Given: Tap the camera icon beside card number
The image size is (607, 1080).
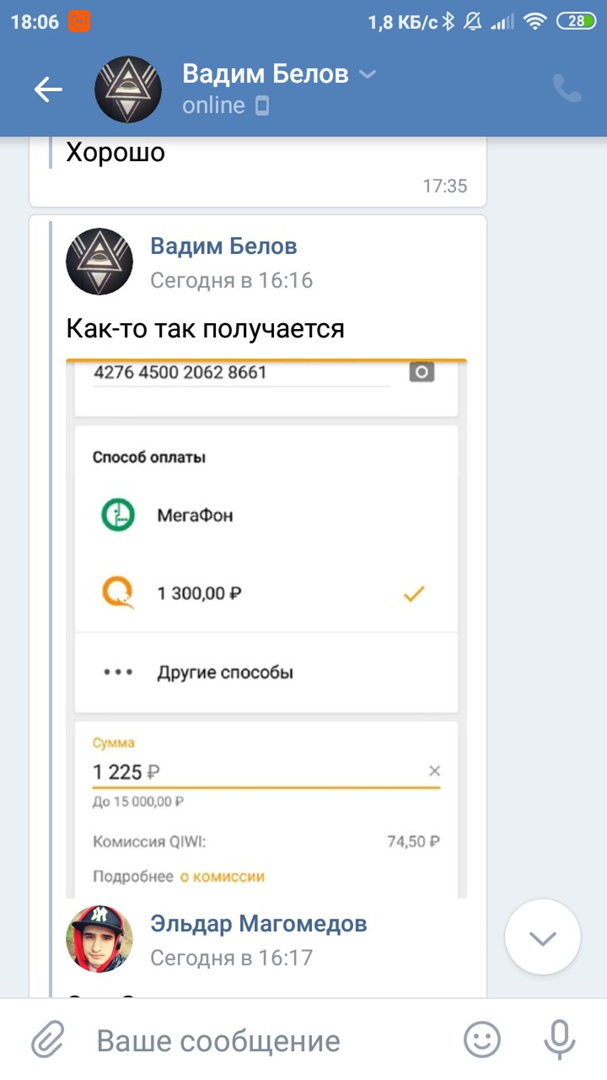Looking at the screenshot, I should click(422, 372).
